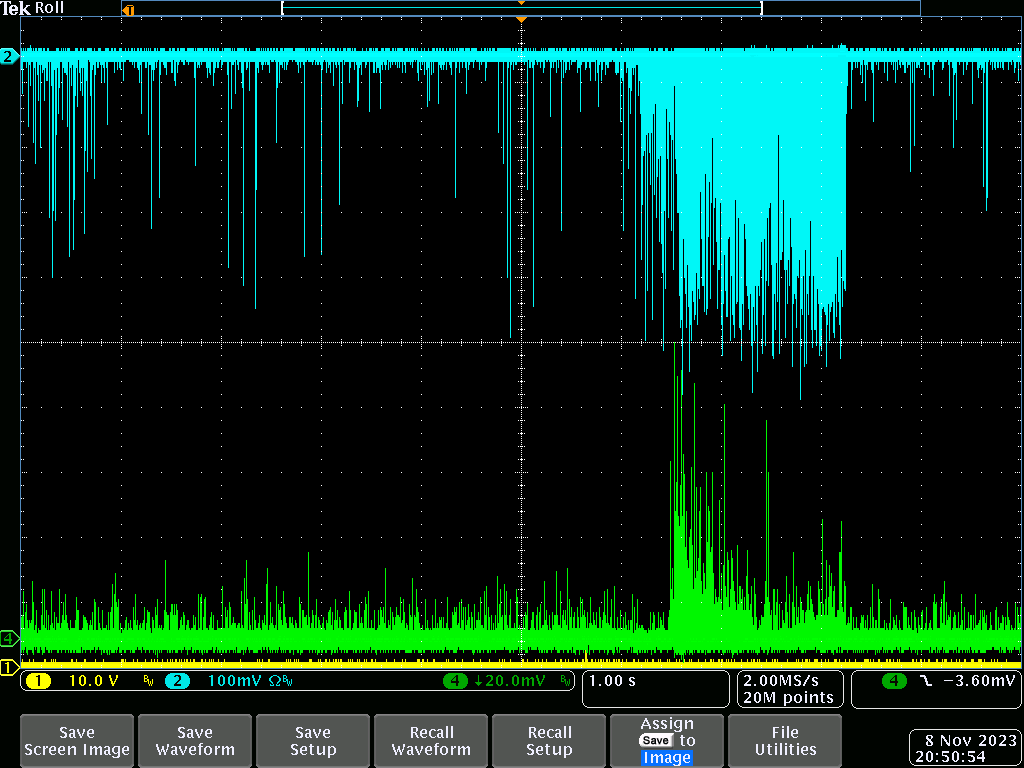Click the channel 1 yellow badge in readout
This screenshot has height=768, width=1024.
click(38, 681)
